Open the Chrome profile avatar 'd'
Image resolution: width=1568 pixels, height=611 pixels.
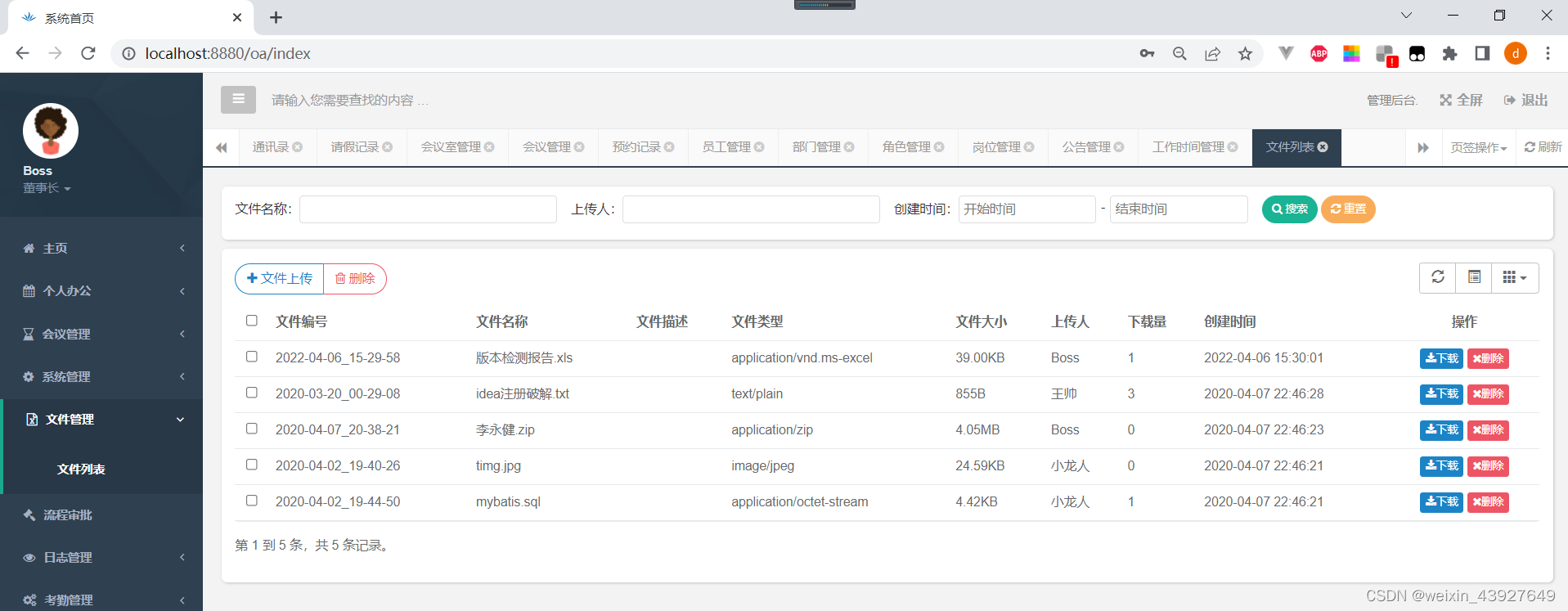pyautogui.click(x=1515, y=53)
